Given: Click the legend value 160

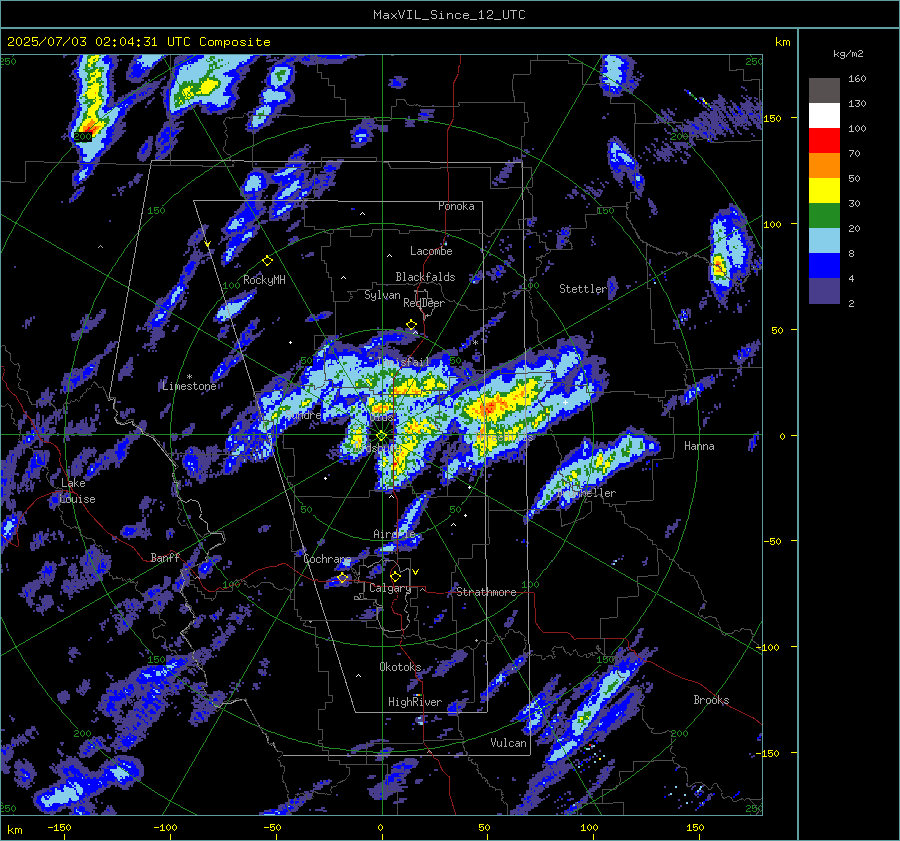Looking at the screenshot, I should click(x=857, y=79).
